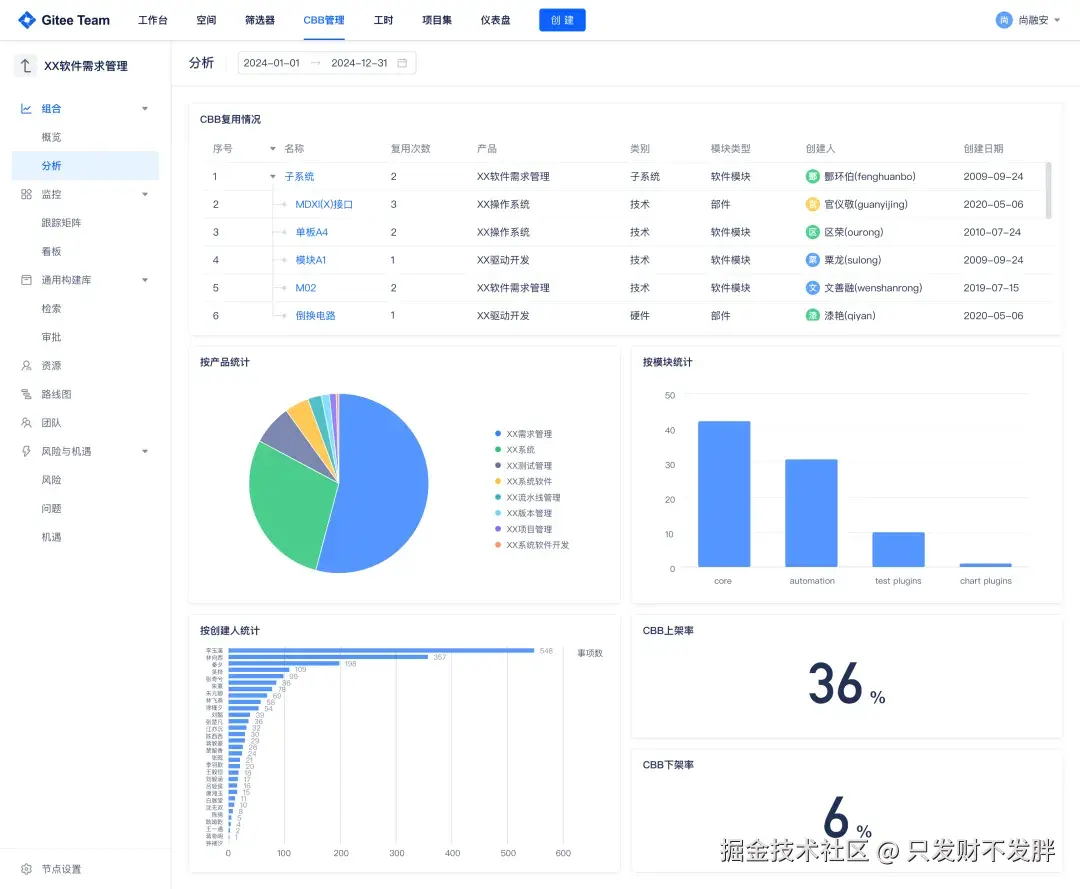Click the user avatar for 尚融安
This screenshot has width=1080, height=889.
[x=1004, y=20]
